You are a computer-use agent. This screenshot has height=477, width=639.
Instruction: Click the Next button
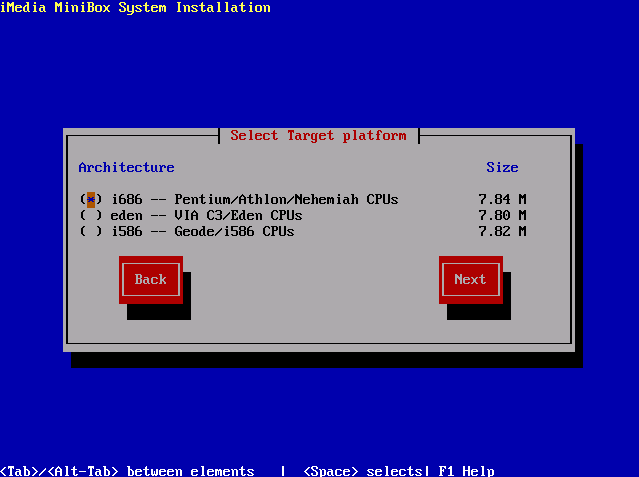[x=470, y=279]
